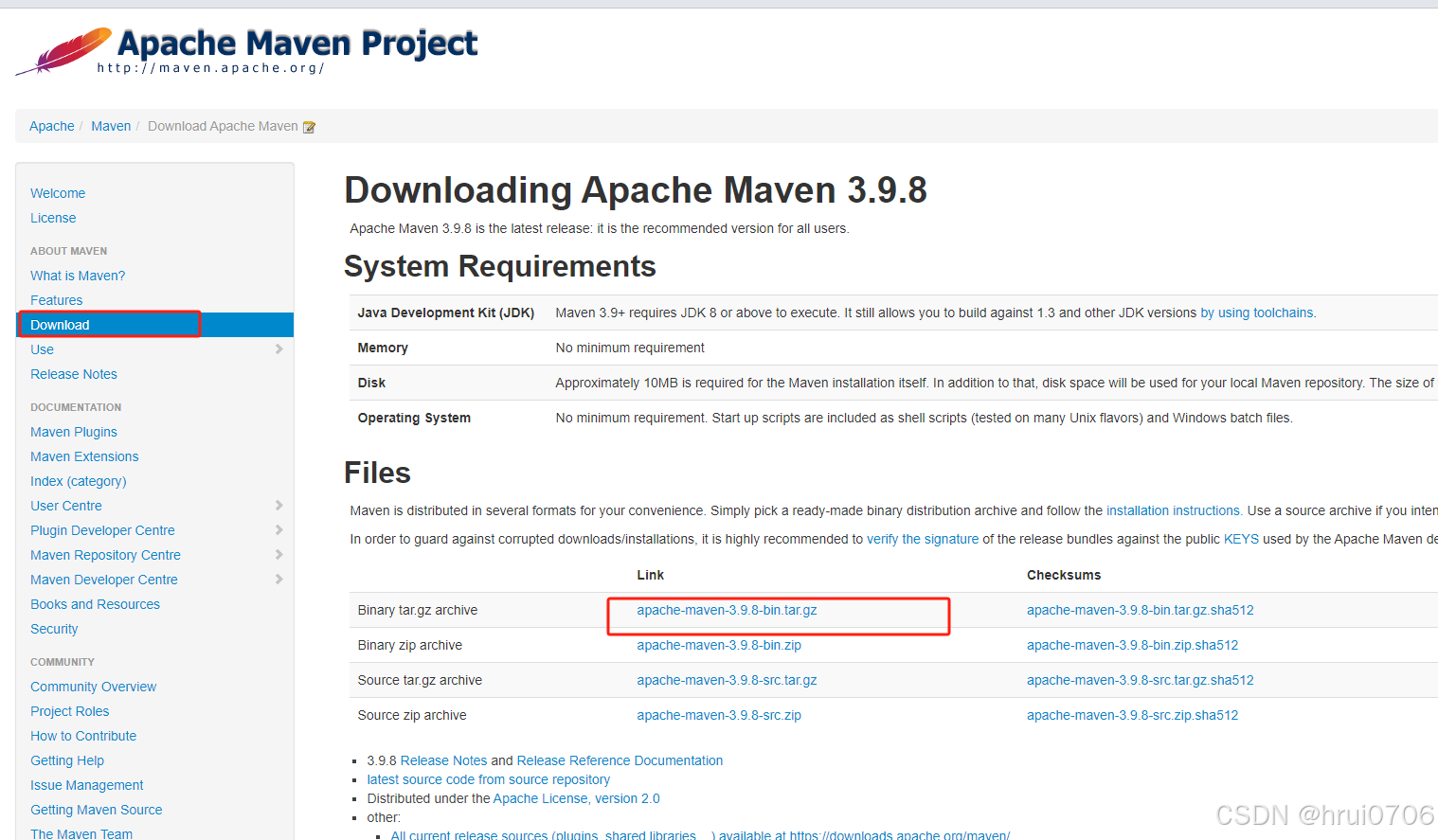Click the installation instructions link

[x=1173, y=509]
